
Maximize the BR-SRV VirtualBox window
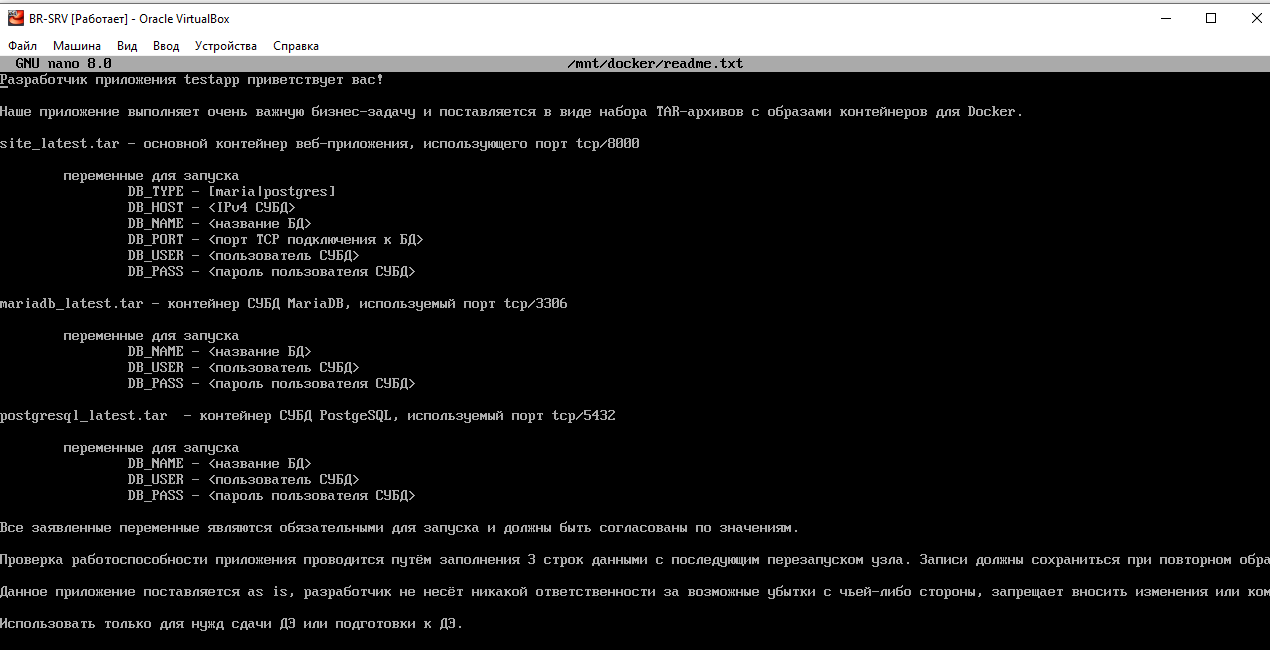click(1211, 18)
